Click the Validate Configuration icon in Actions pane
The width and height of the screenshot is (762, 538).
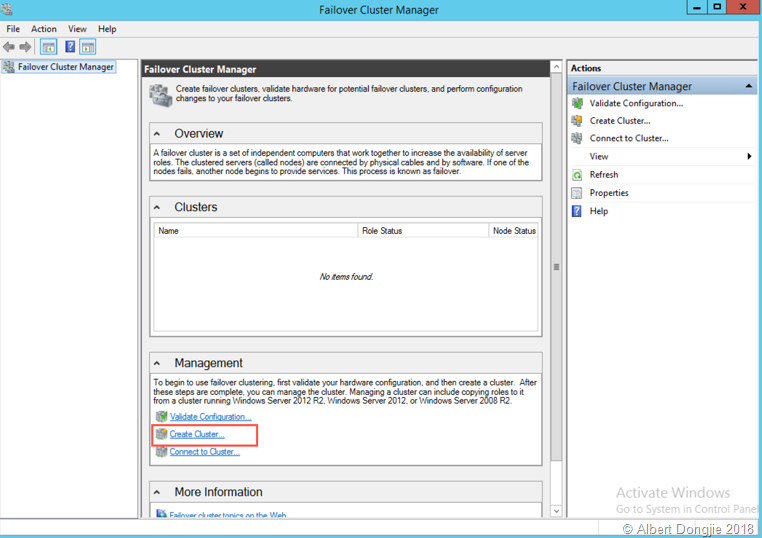pyautogui.click(x=577, y=103)
